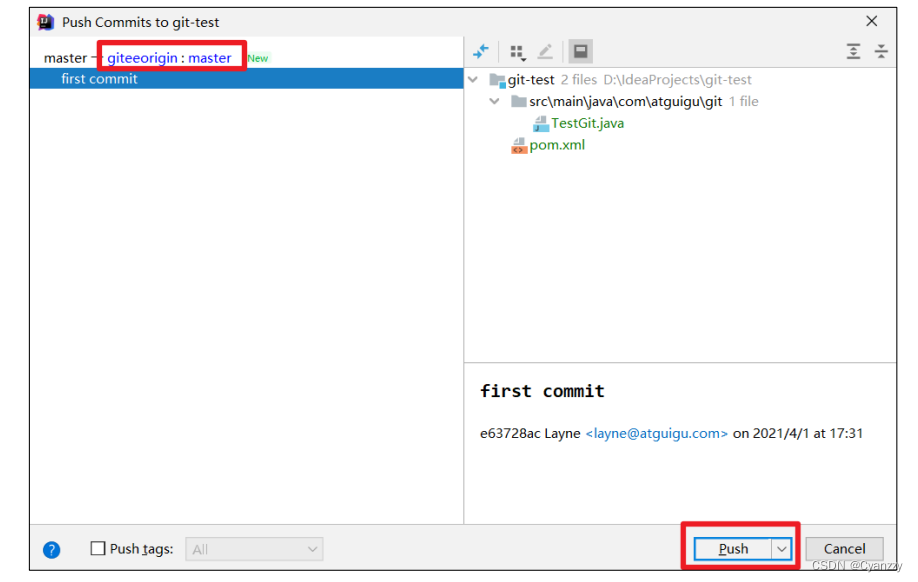Click the 'first commit' heading in details

pos(542,391)
